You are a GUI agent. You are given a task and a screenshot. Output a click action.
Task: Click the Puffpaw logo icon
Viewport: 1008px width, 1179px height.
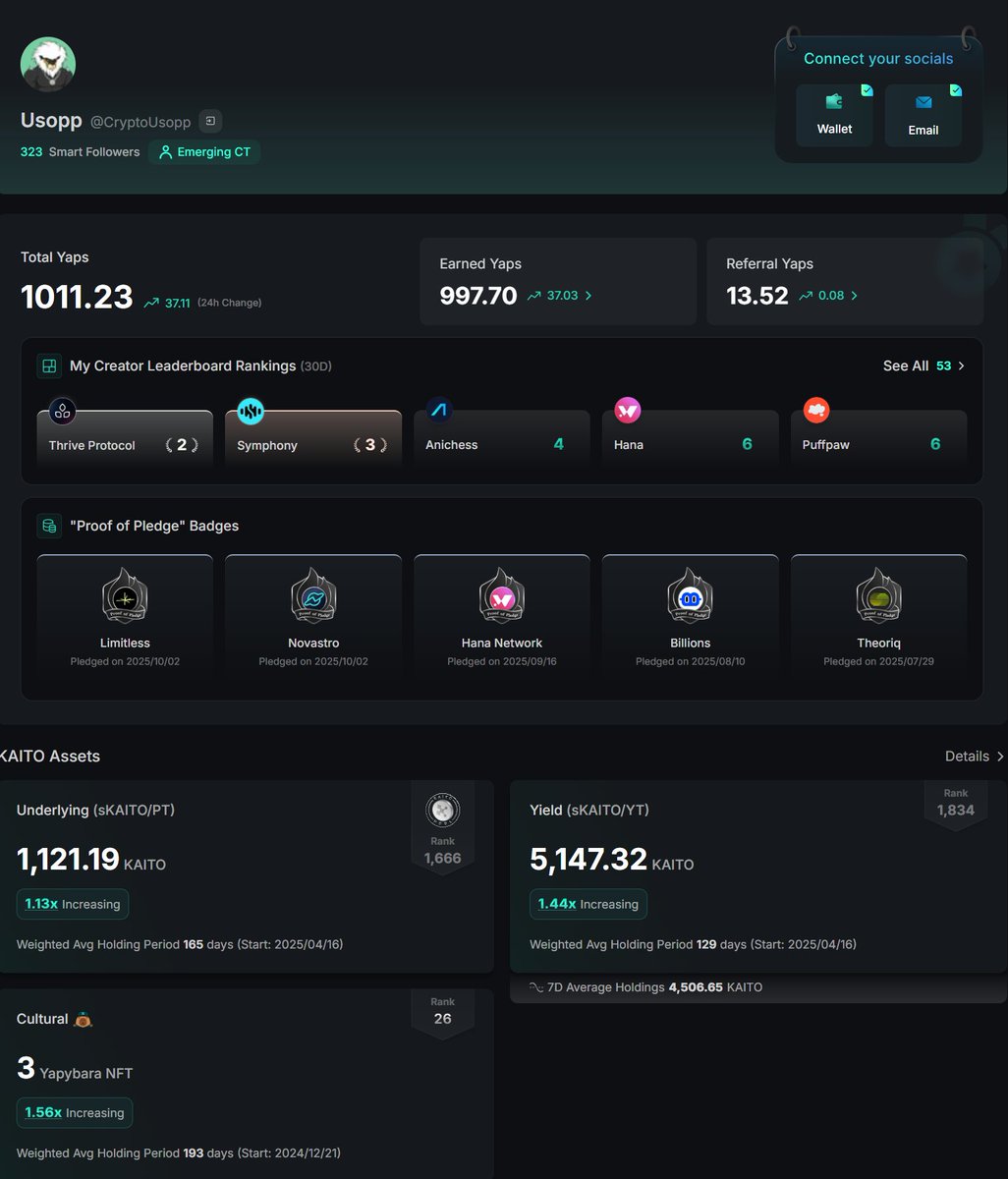click(816, 410)
